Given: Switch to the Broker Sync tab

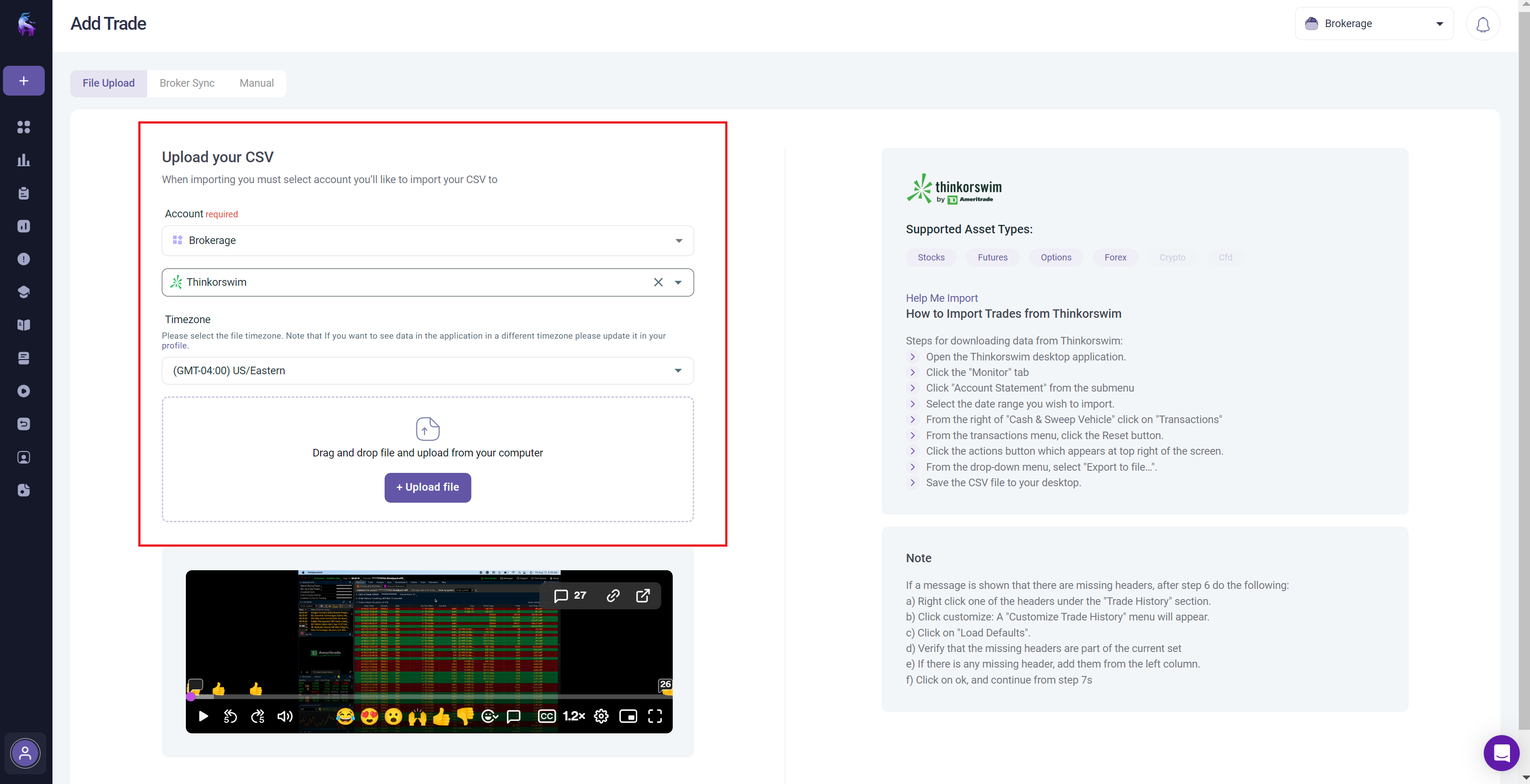Looking at the screenshot, I should pyautogui.click(x=186, y=83).
